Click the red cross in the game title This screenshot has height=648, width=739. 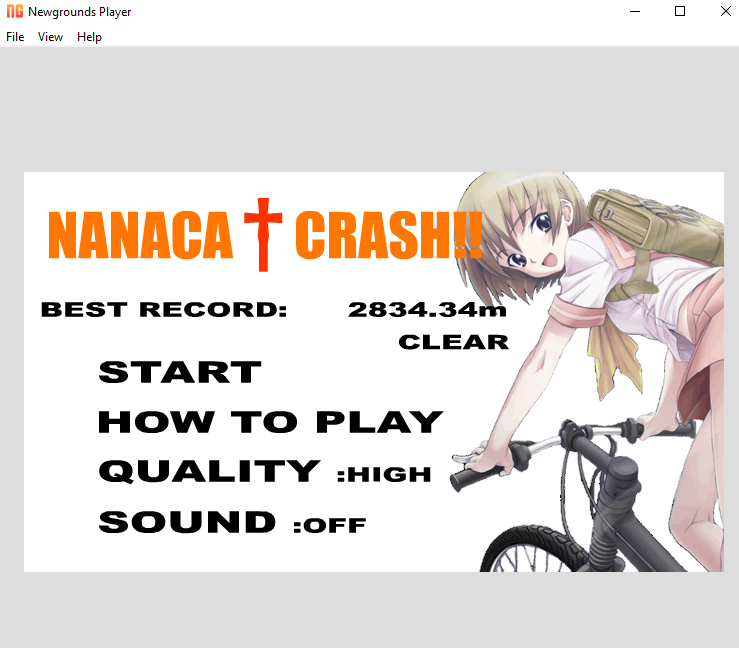tap(263, 234)
